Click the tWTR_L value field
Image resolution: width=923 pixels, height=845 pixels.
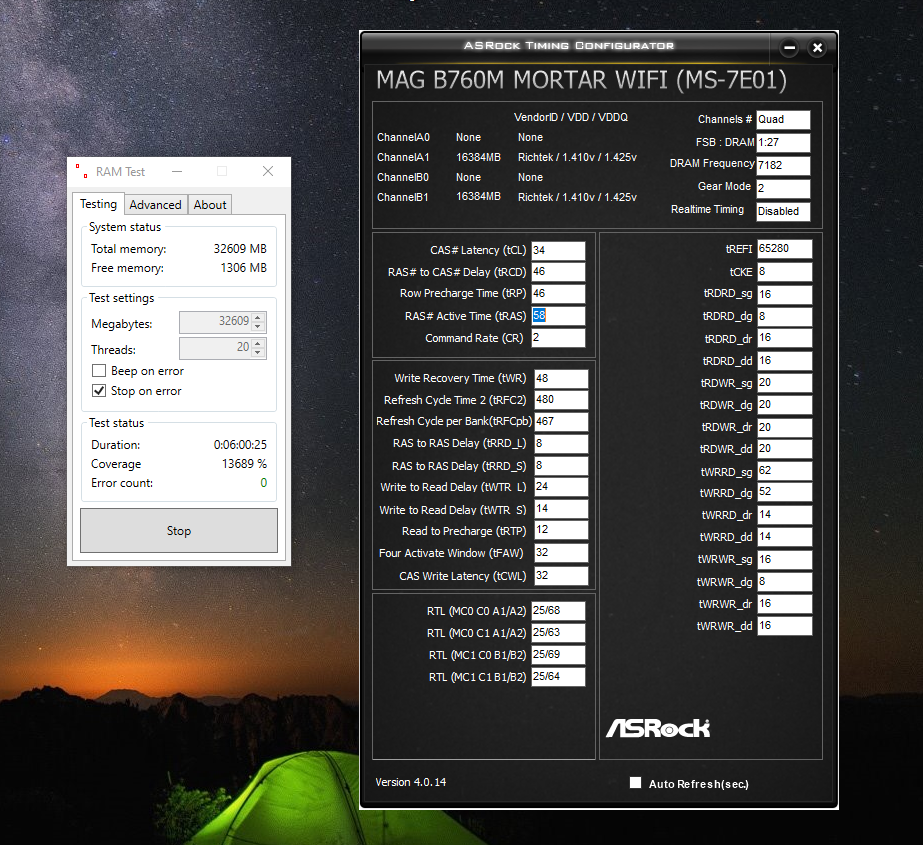[561, 487]
